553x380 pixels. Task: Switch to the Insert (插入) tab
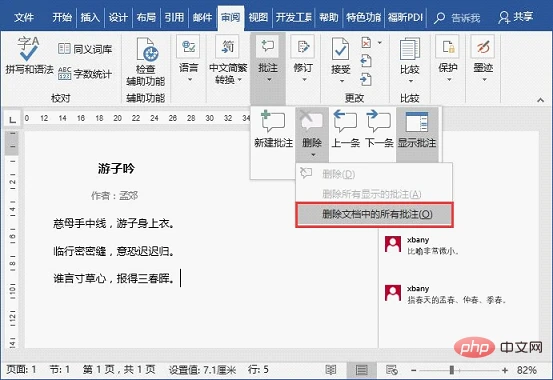pos(90,17)
